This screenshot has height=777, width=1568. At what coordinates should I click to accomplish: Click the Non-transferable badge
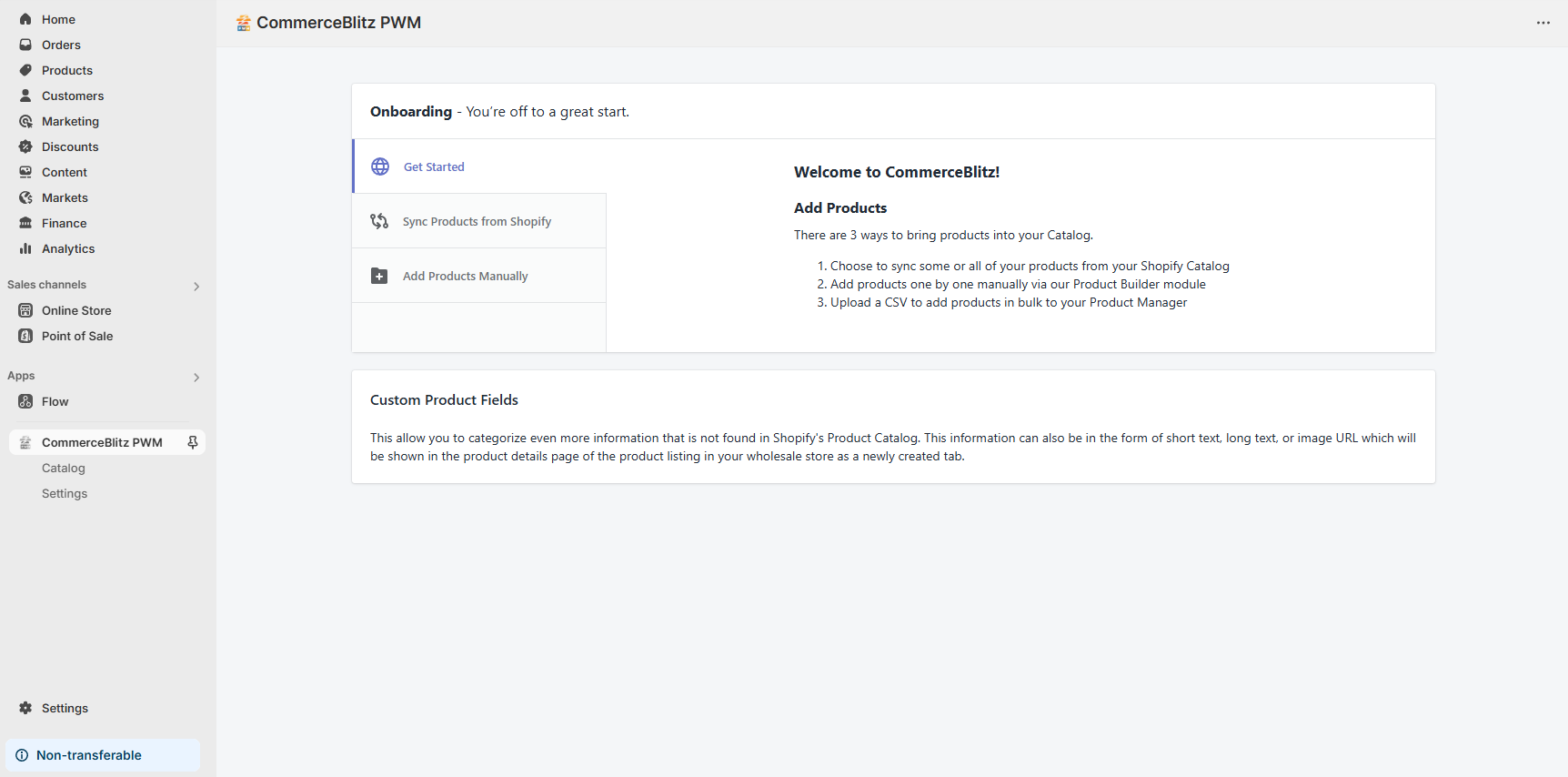click(103, 755)
